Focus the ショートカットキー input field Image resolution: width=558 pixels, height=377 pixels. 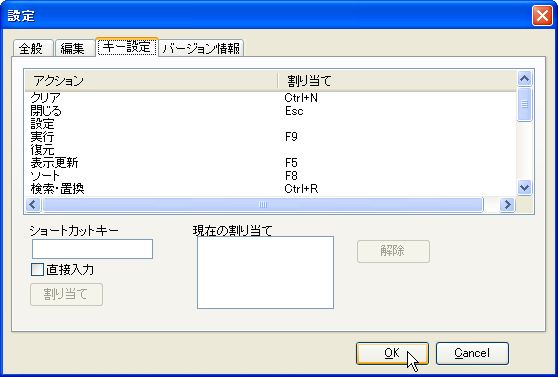click(93, 249)
